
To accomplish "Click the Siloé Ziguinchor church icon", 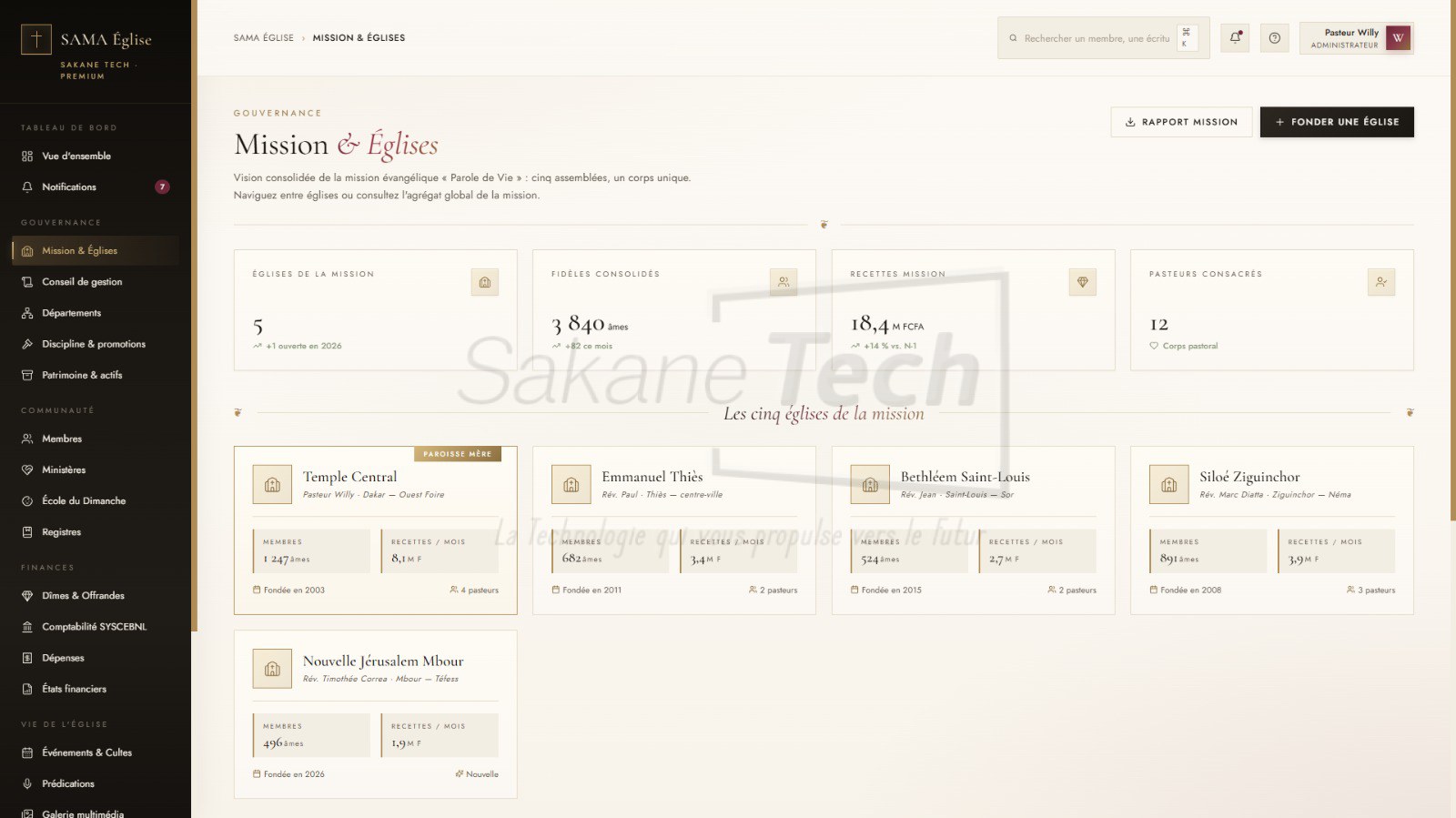I will tap(1169, 484).
